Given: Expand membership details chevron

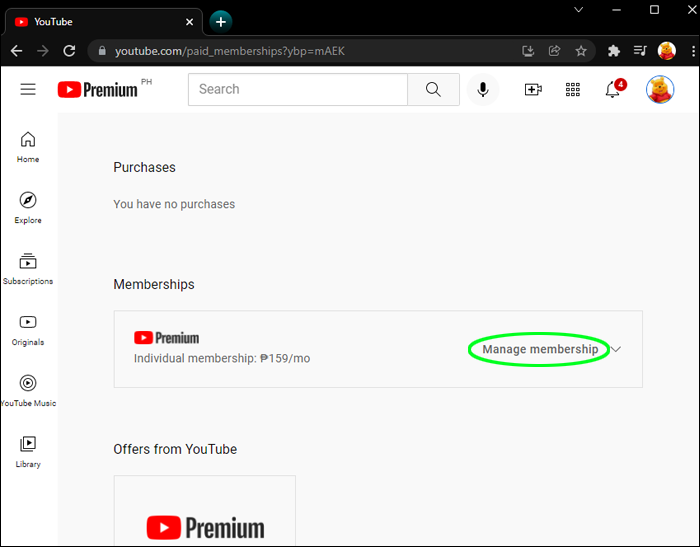Looking at the screenshot, I should 616,349.
